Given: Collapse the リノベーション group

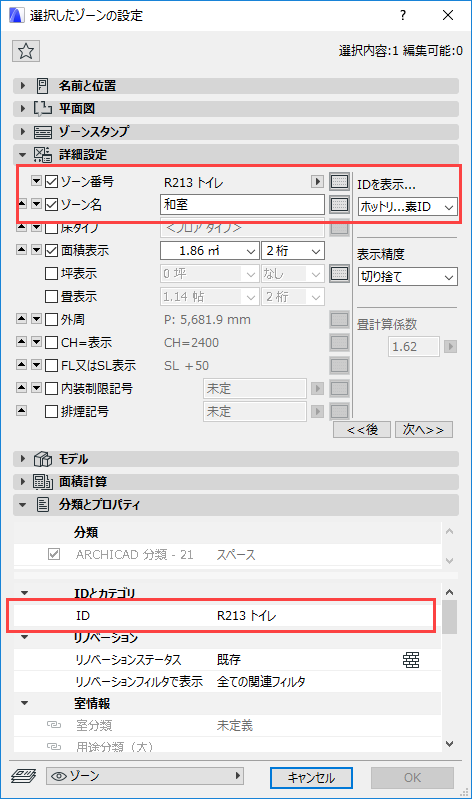Looking at the screenshot, I should 24,637.
